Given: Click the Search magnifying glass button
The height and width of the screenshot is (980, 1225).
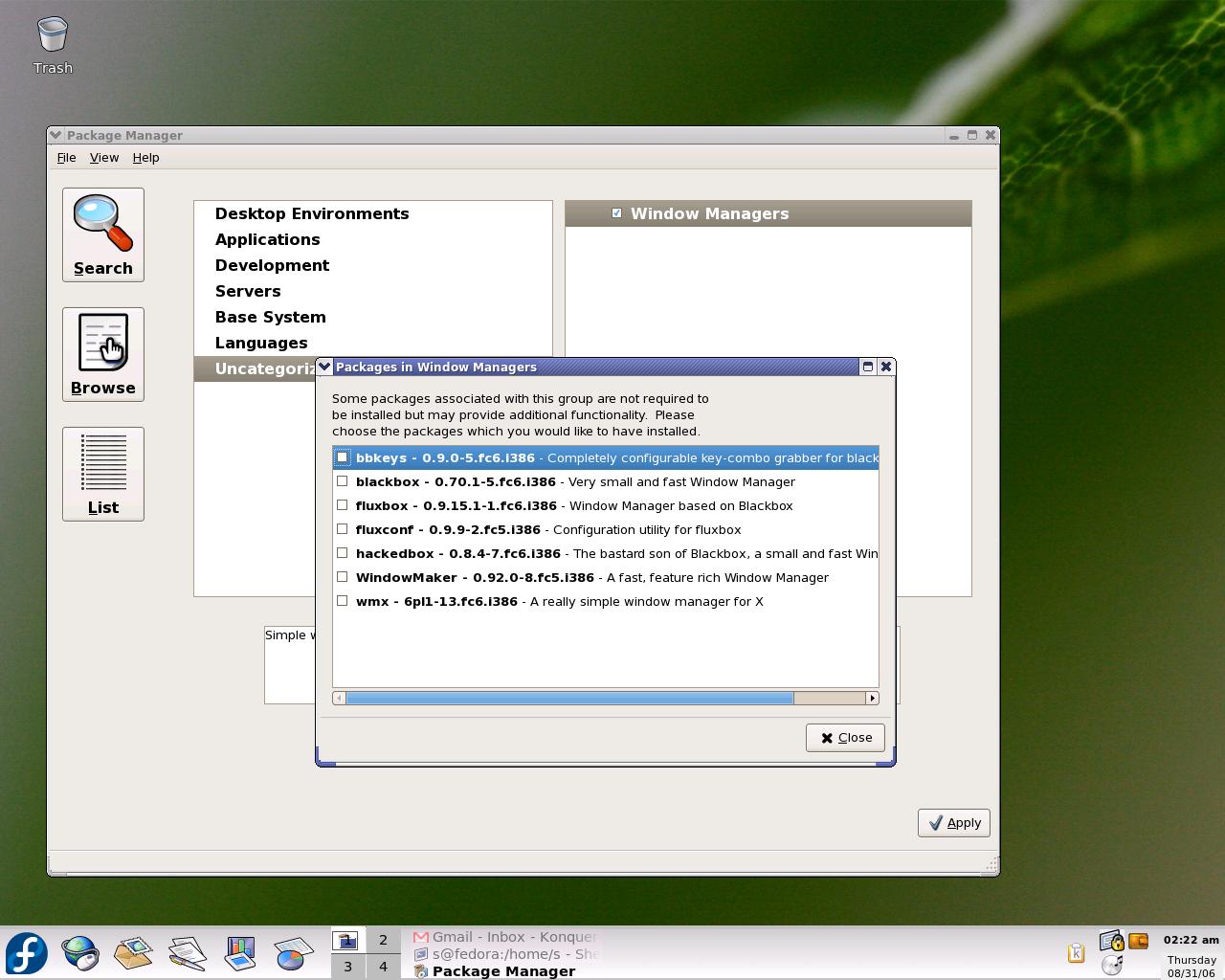Looking at the screenshot, I should 103,235.
